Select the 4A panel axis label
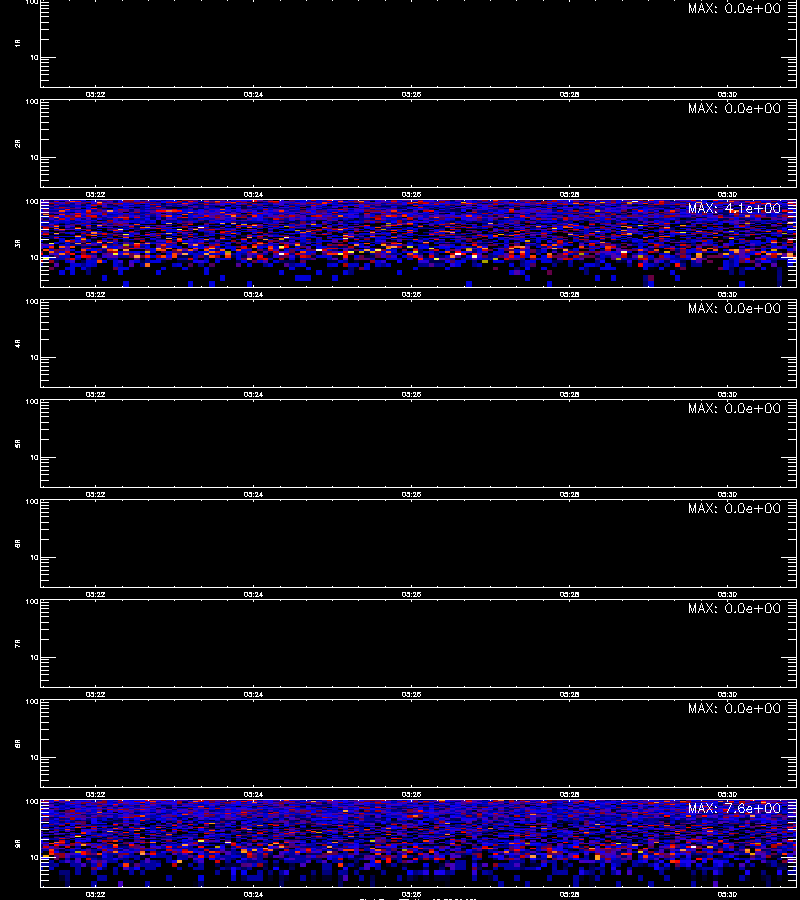This screenshot has width=800, height=900. point(18,344)
